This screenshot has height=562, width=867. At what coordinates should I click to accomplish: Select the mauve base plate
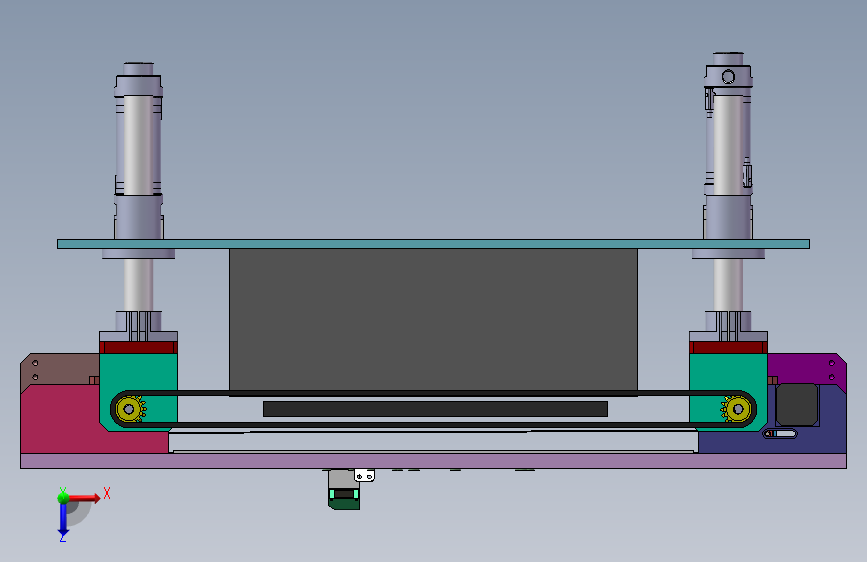(x=434, y=461)
